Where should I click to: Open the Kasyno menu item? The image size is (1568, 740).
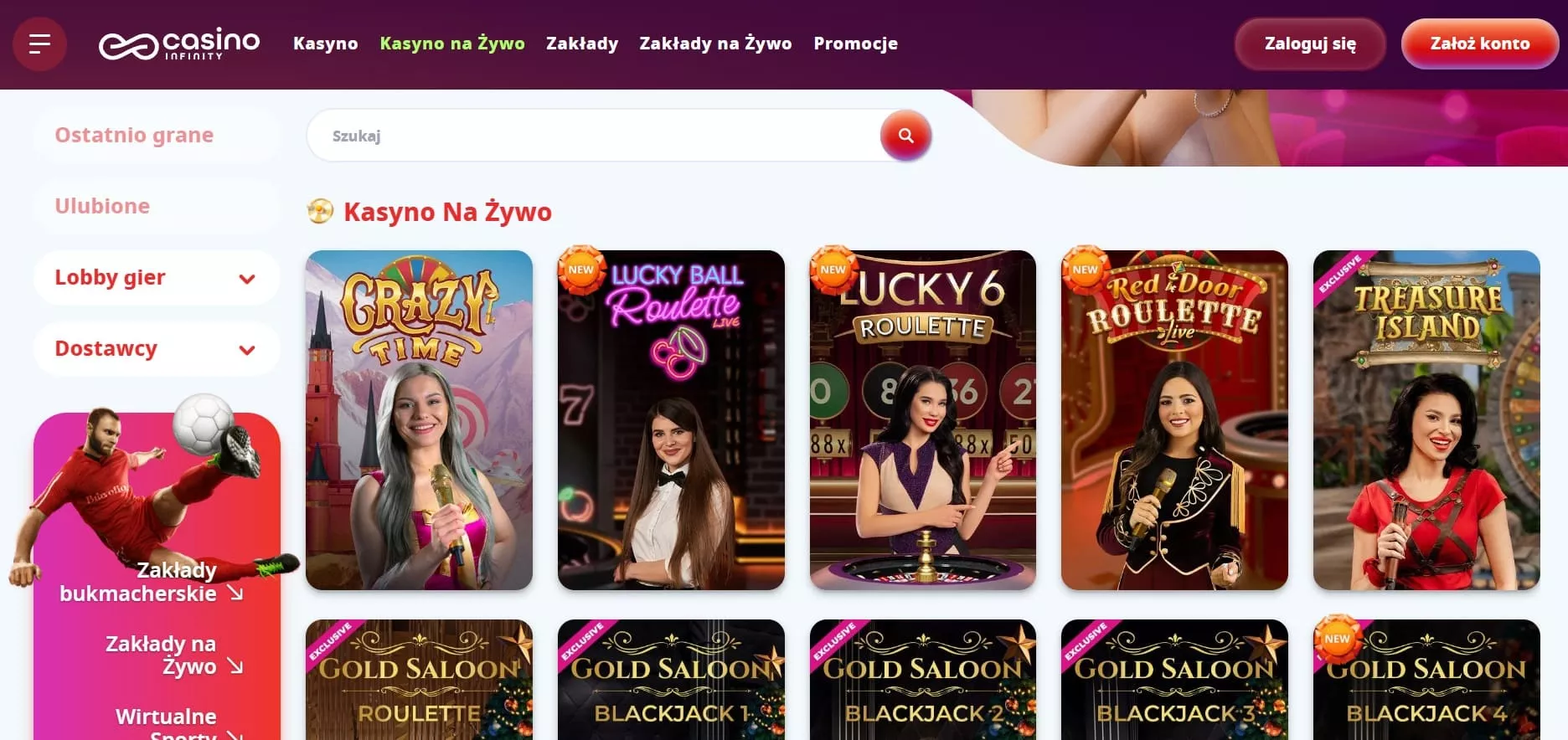tap(326, 44)
